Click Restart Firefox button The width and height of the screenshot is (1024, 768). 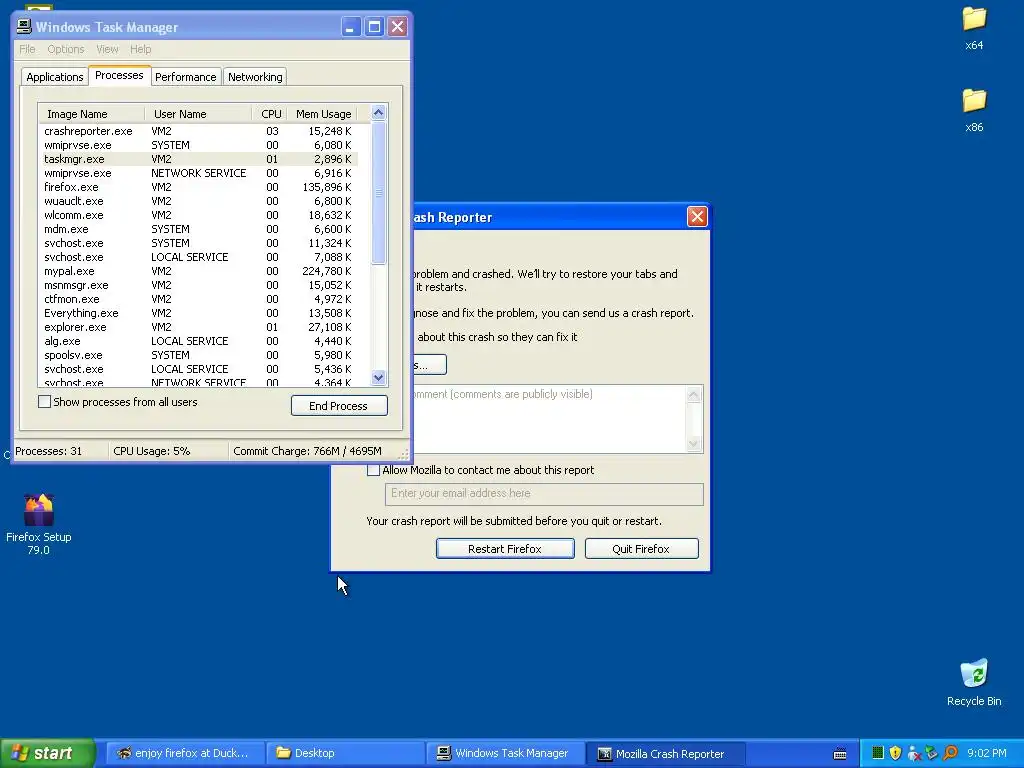505,549
